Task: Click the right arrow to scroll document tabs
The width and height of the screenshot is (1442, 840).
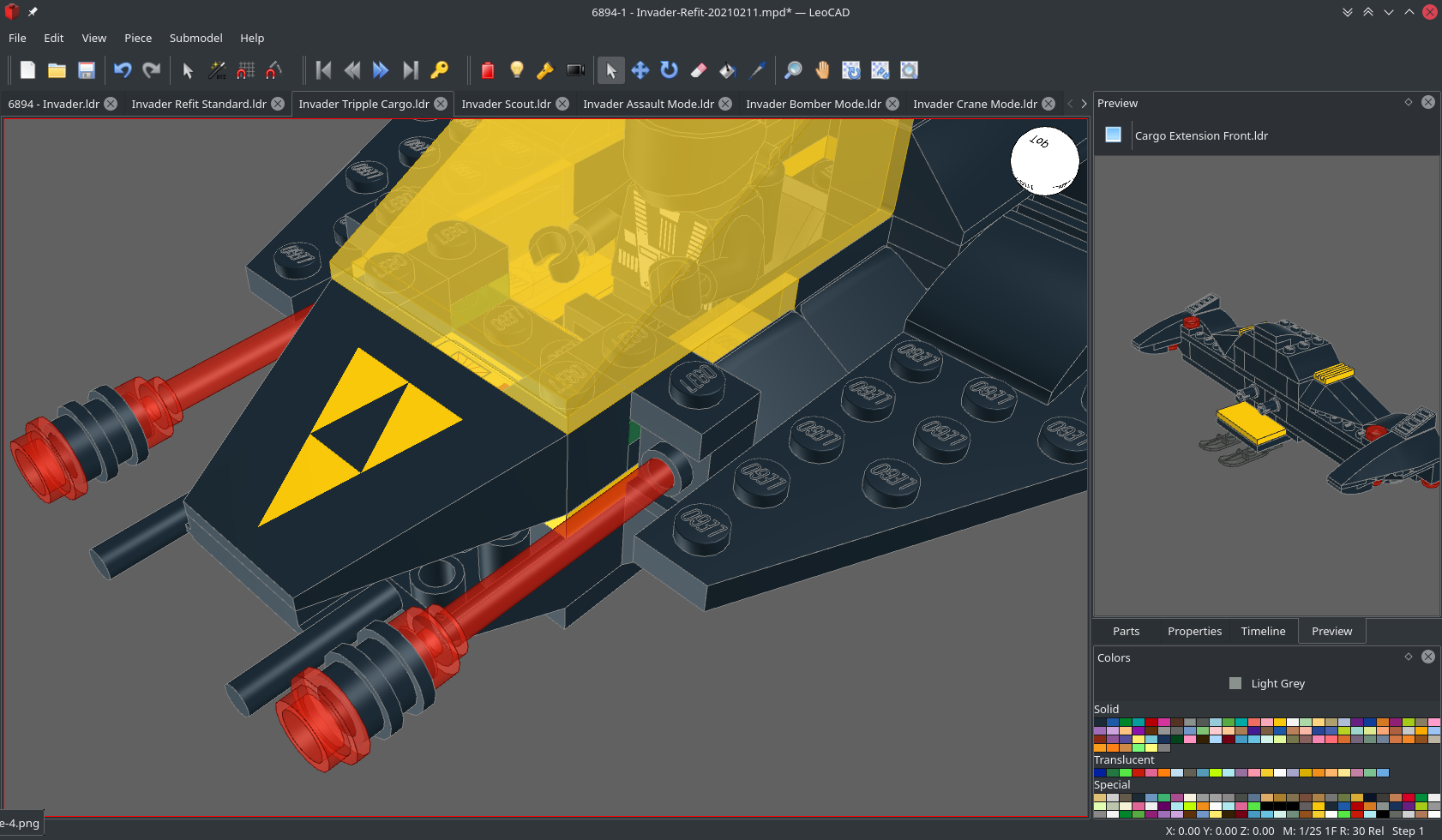Action: coord(1084,102)
